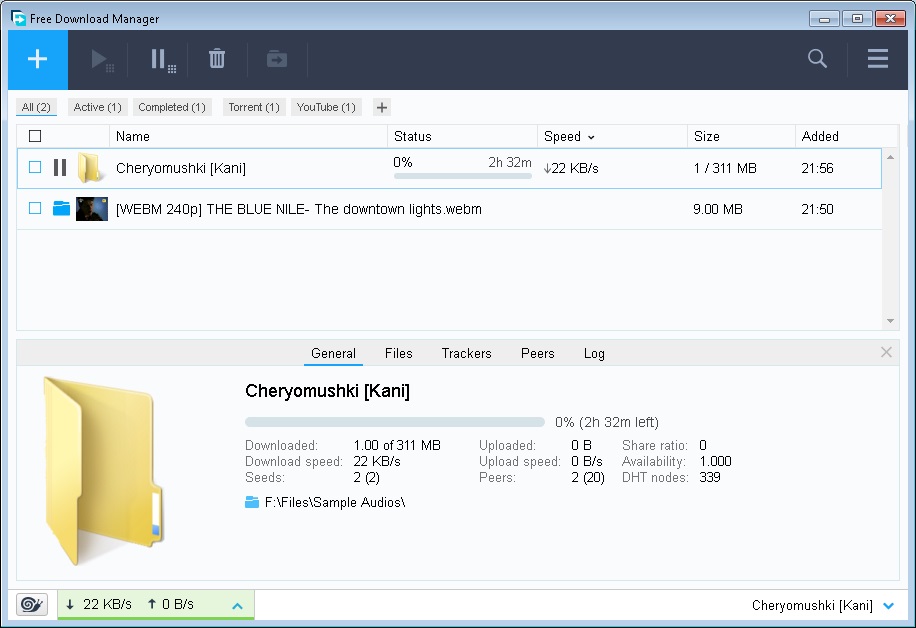Click the large folder preview image

point(103,471)
